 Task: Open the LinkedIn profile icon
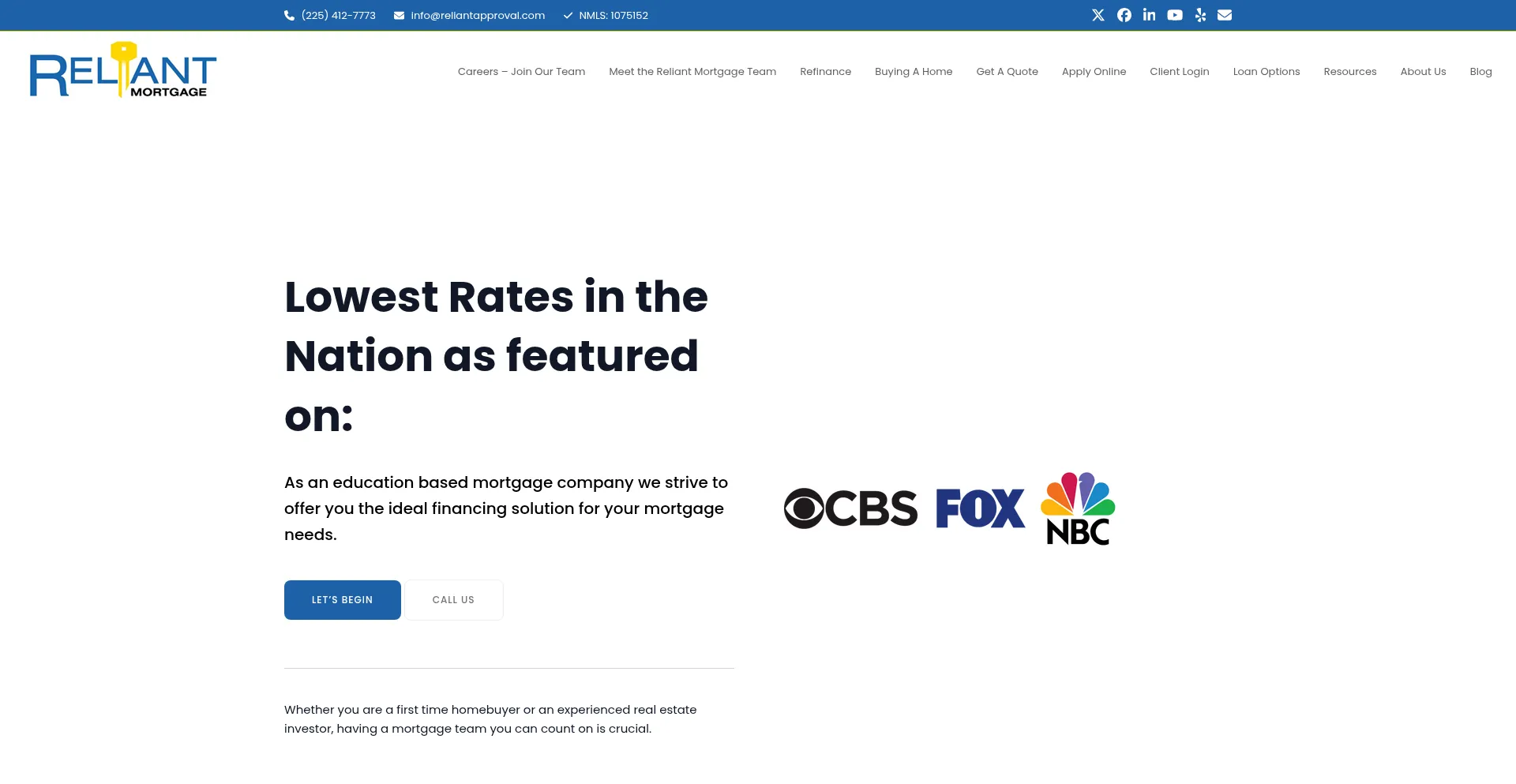pyautogui.click(x=1149, y=15)
